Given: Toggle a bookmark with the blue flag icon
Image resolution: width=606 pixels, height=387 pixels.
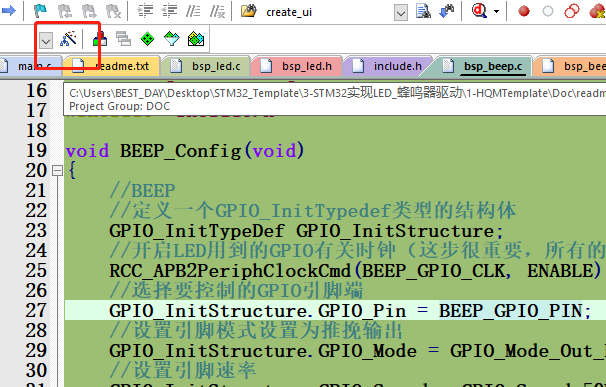Looking at the screenshot, I should pyautogui.click(x=40, y=11).
